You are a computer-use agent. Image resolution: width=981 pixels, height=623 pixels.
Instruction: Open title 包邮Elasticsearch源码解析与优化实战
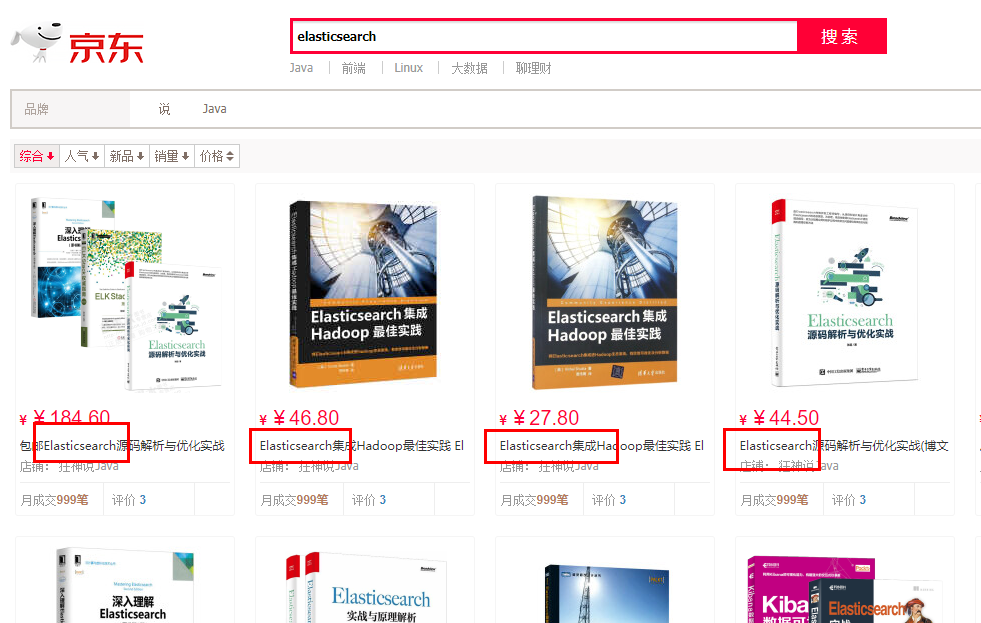pos(122,445)
